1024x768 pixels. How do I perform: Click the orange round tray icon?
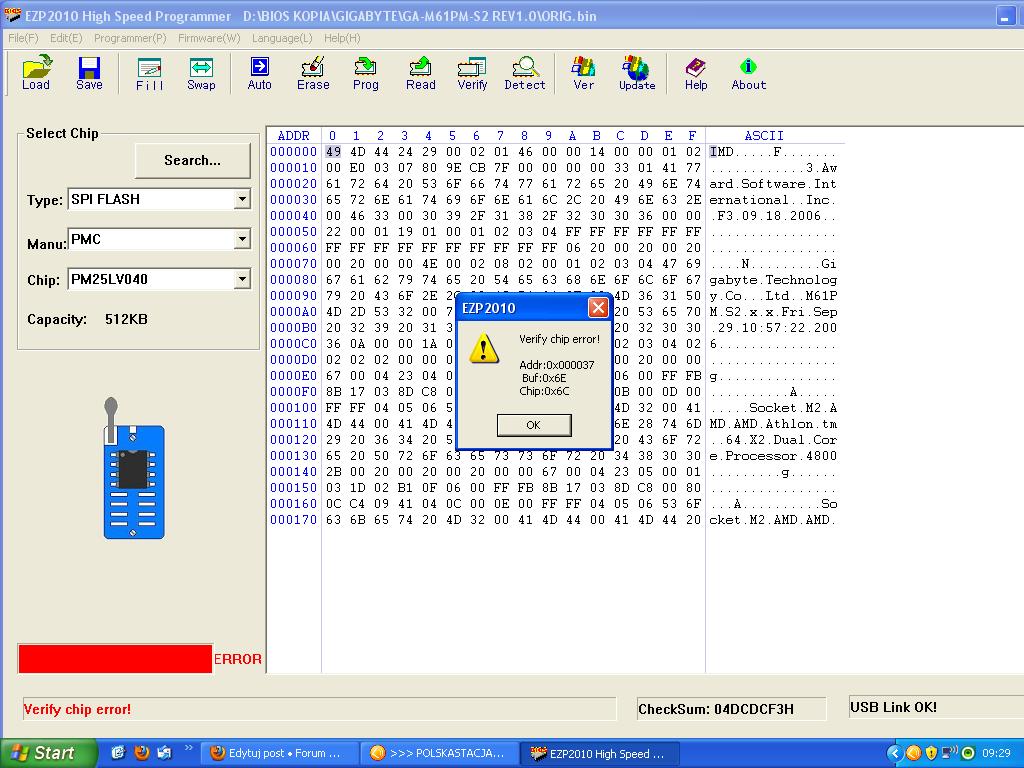tap(914, 753)
